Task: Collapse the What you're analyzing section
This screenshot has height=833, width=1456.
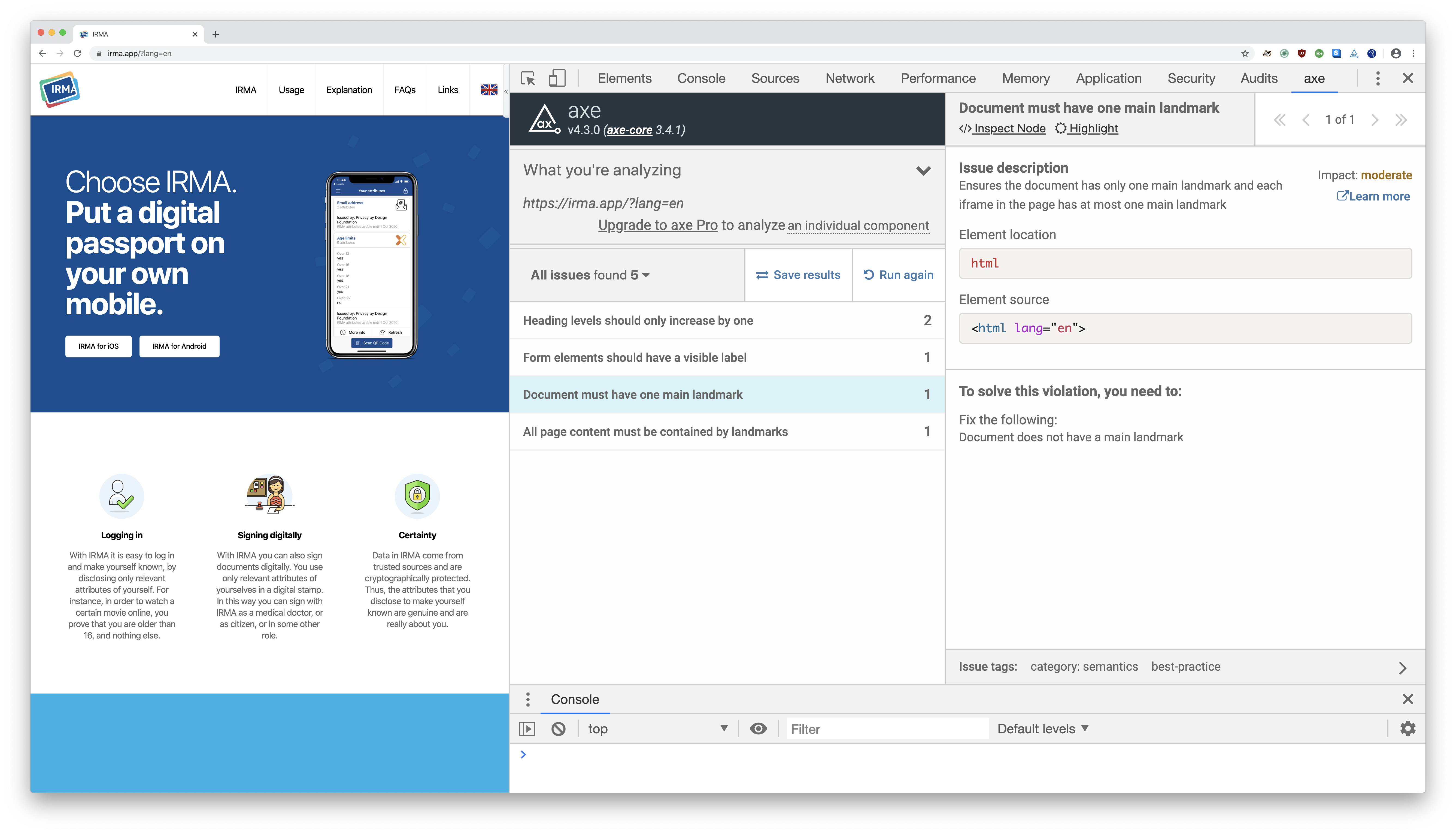Action: click(x=923, y=171)
